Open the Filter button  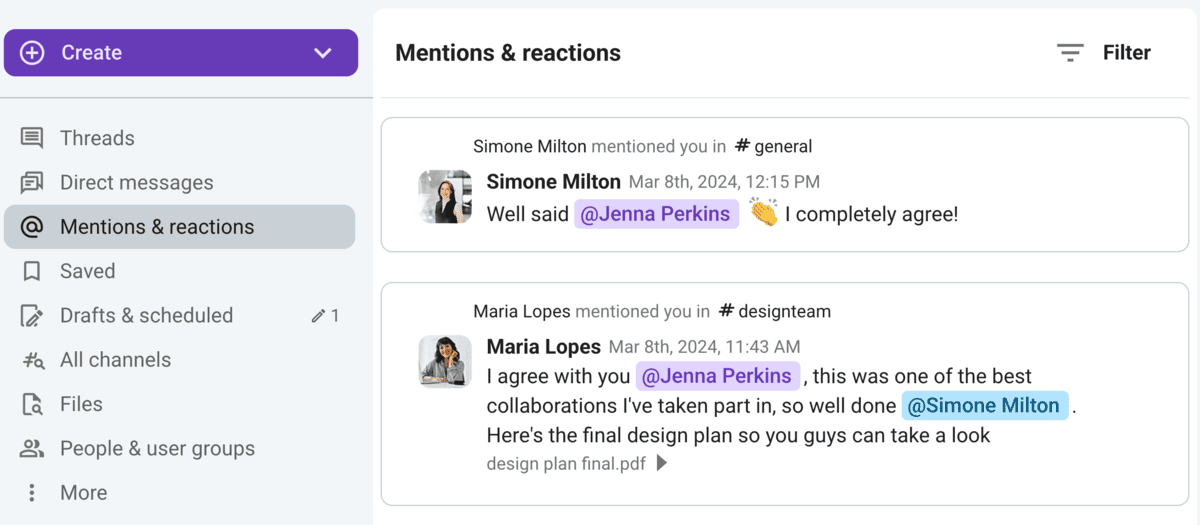(1104, 53)
